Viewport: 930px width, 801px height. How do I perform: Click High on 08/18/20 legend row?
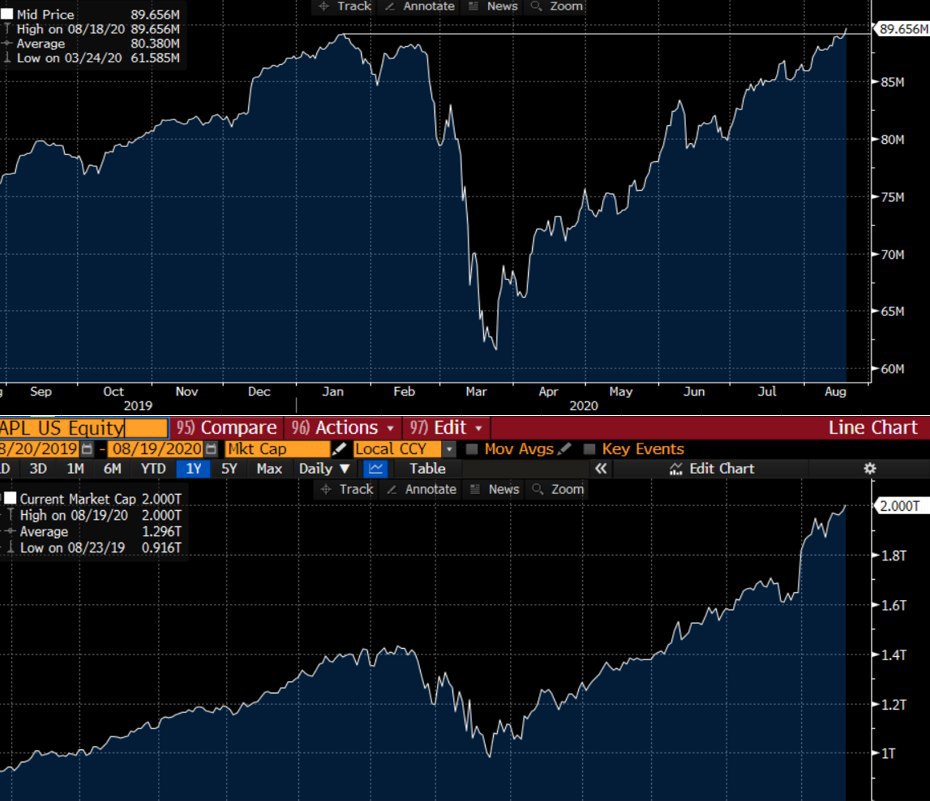(x=91, y=28)
